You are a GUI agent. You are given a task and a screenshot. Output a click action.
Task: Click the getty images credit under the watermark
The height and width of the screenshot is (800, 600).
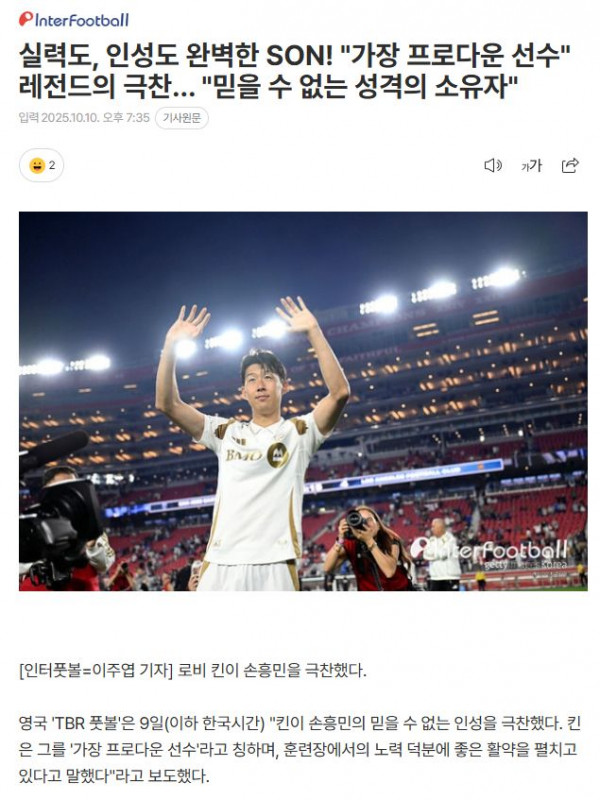[524, 565]
